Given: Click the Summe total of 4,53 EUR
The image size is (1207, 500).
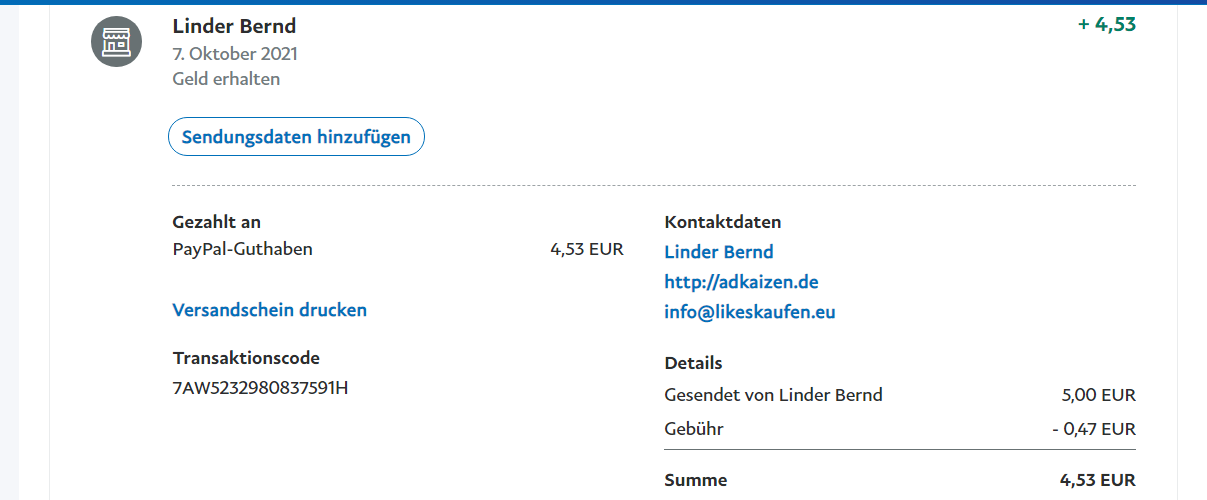Looking at the screenshot, I should 1098,481.
